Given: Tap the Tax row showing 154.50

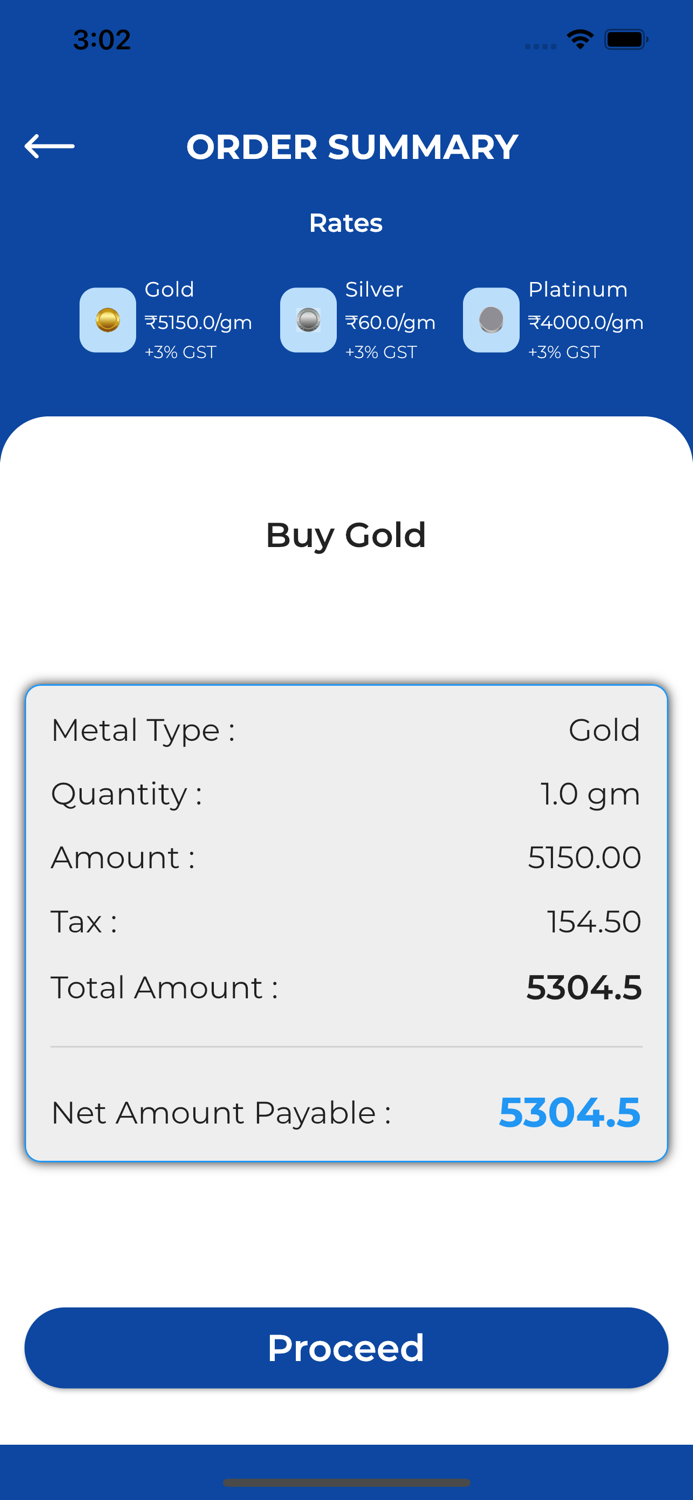Looking at the screenshot, I should [345, 921].
